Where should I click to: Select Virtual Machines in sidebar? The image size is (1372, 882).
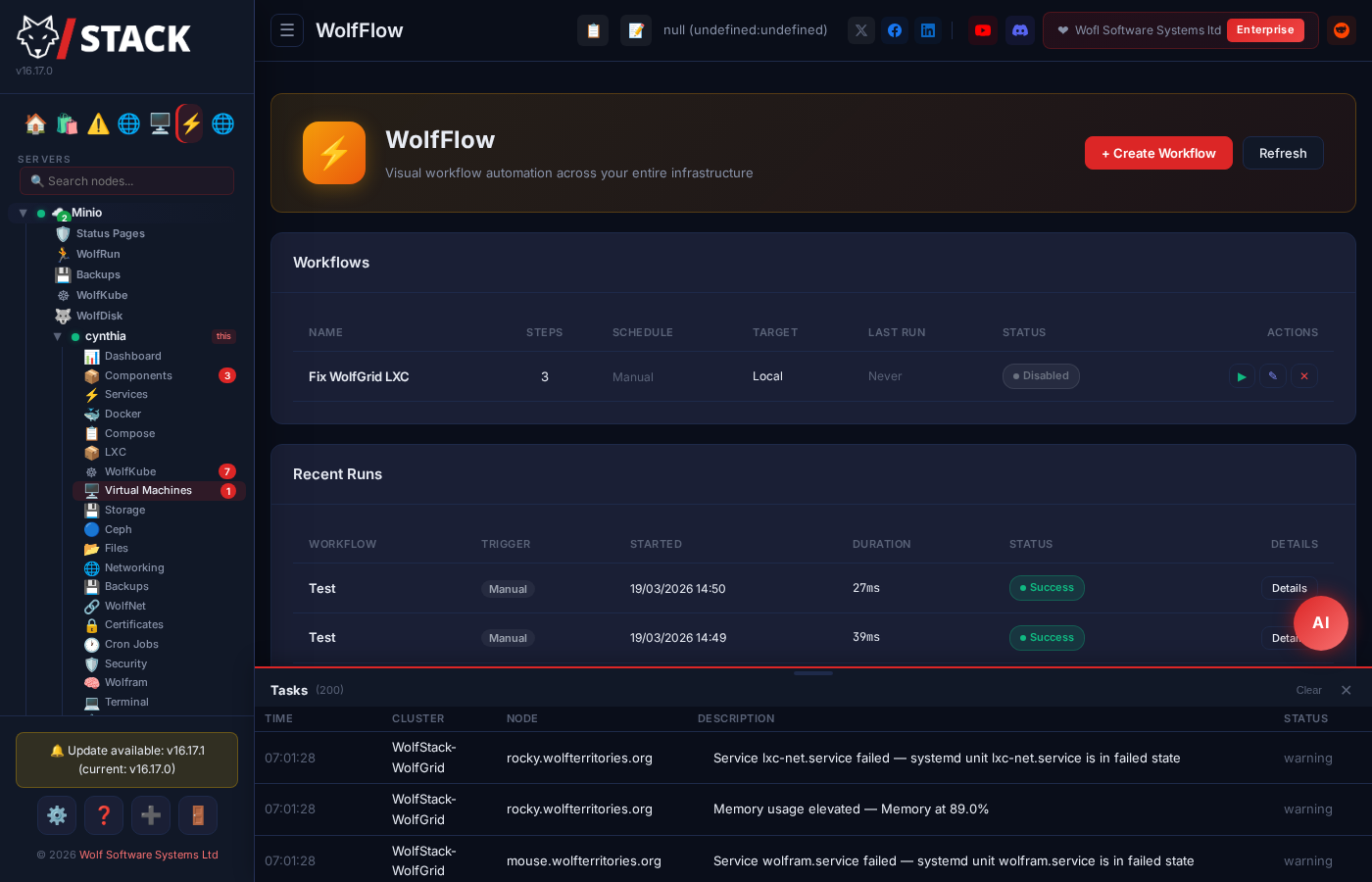(159, 491)
